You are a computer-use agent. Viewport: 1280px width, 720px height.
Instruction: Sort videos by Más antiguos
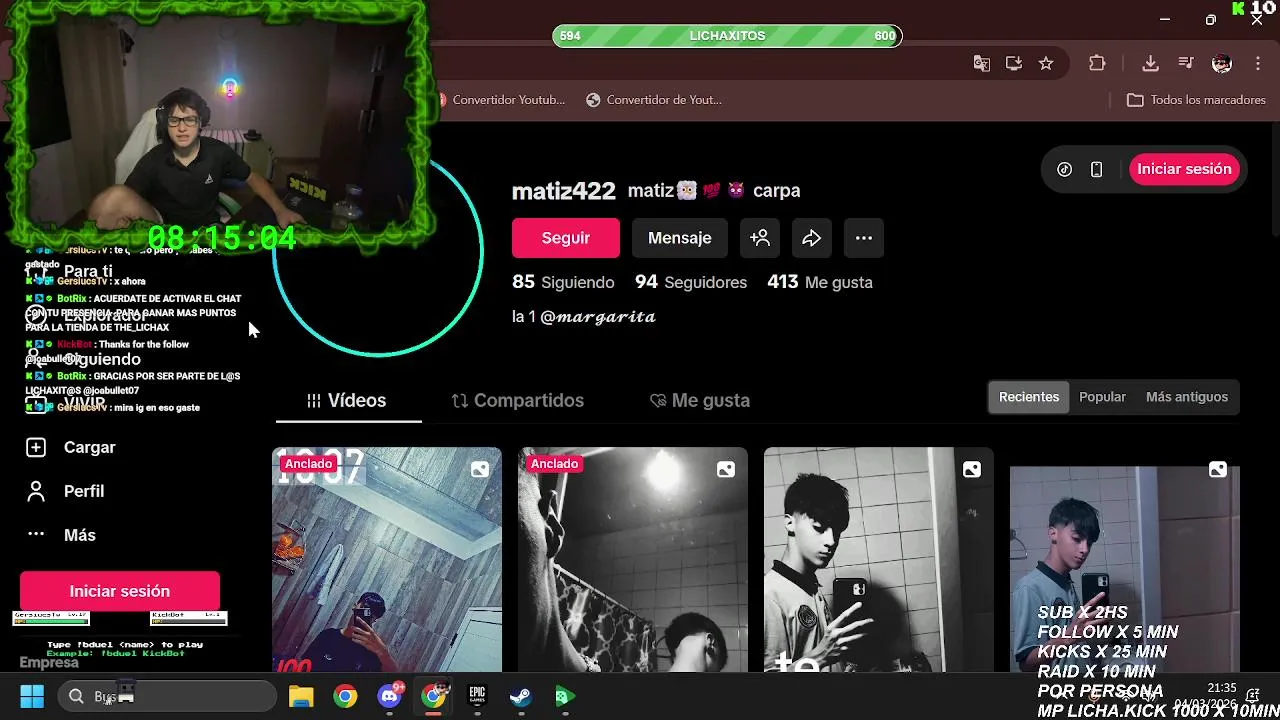1187,397
